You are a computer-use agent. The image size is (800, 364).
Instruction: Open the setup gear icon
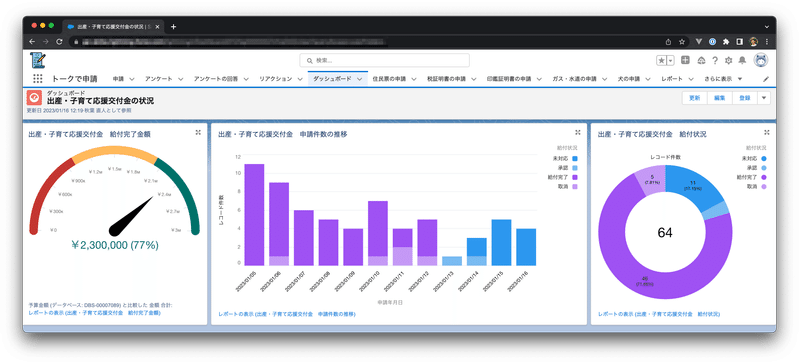click(x=729, y=60)
